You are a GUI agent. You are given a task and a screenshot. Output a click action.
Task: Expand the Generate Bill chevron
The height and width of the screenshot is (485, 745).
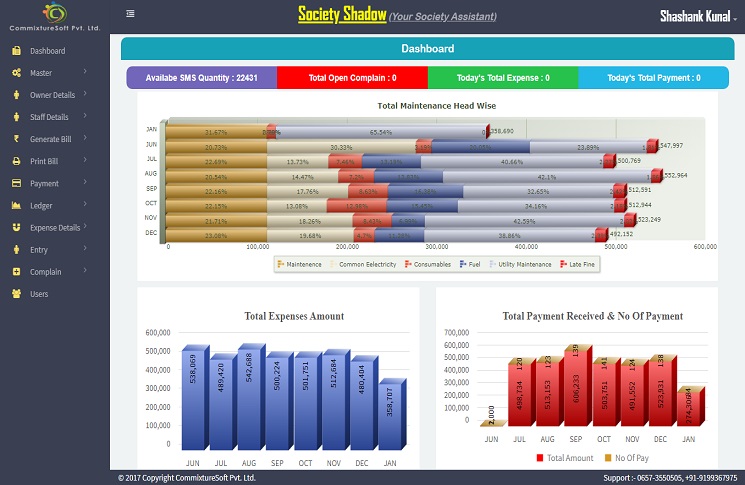coord(85,137)
